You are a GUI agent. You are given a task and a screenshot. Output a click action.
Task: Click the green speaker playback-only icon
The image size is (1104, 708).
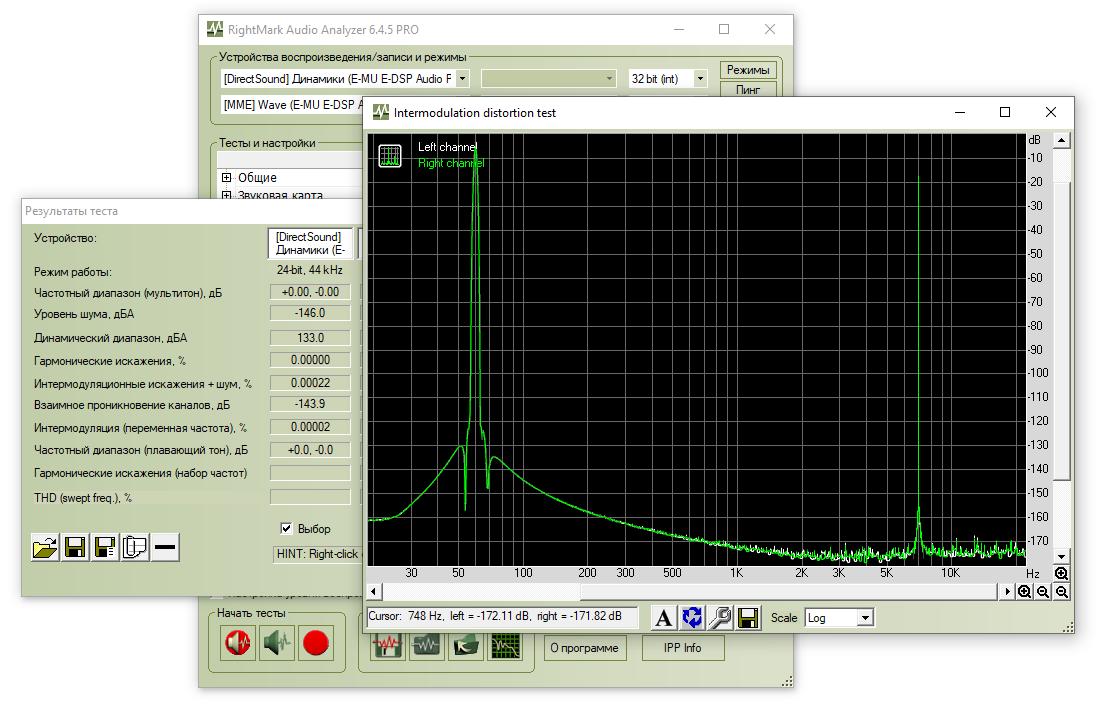pos(277,643)
